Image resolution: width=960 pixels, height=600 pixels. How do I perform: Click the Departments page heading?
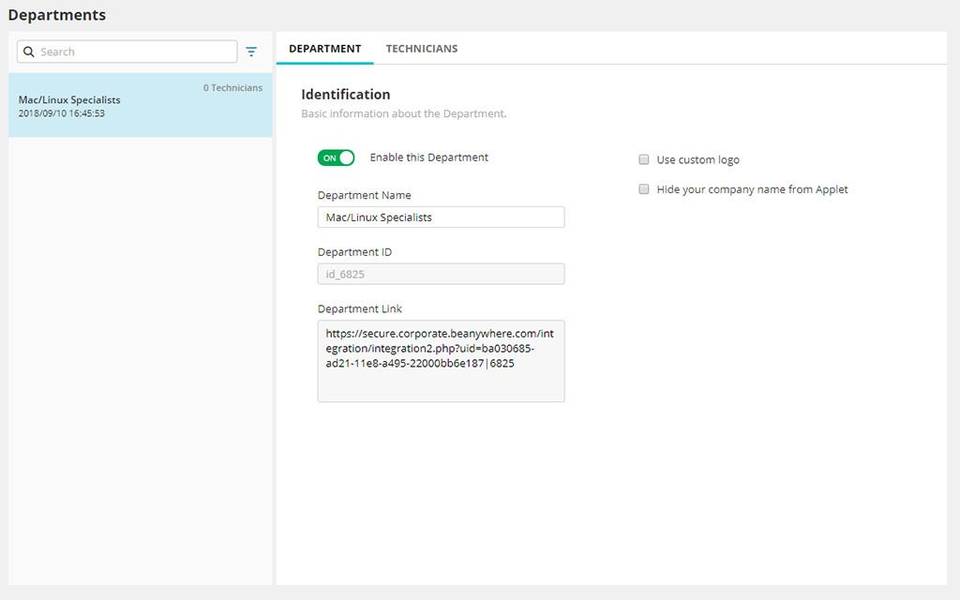pyautogui.click(x=57, y=14)
